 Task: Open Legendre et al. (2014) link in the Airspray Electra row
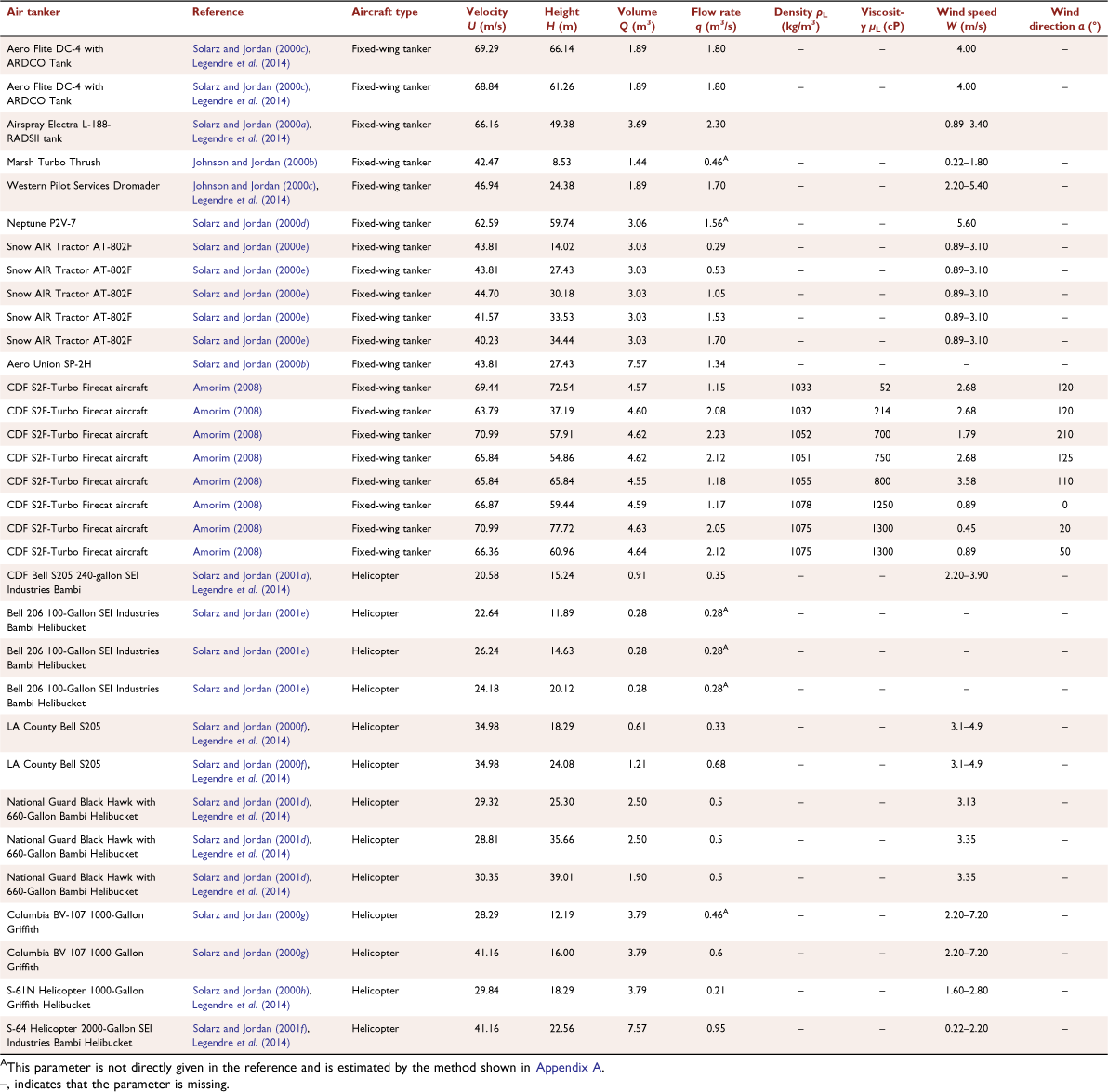241,138
